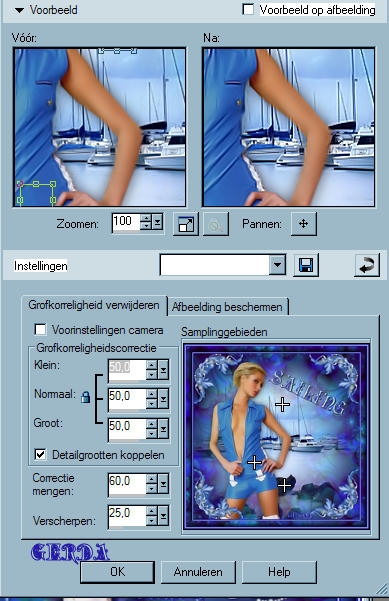The width and height of the screenshot is (389, 601).
Task: Decrease Klein value with down arrow
Action: pos(152,374)
